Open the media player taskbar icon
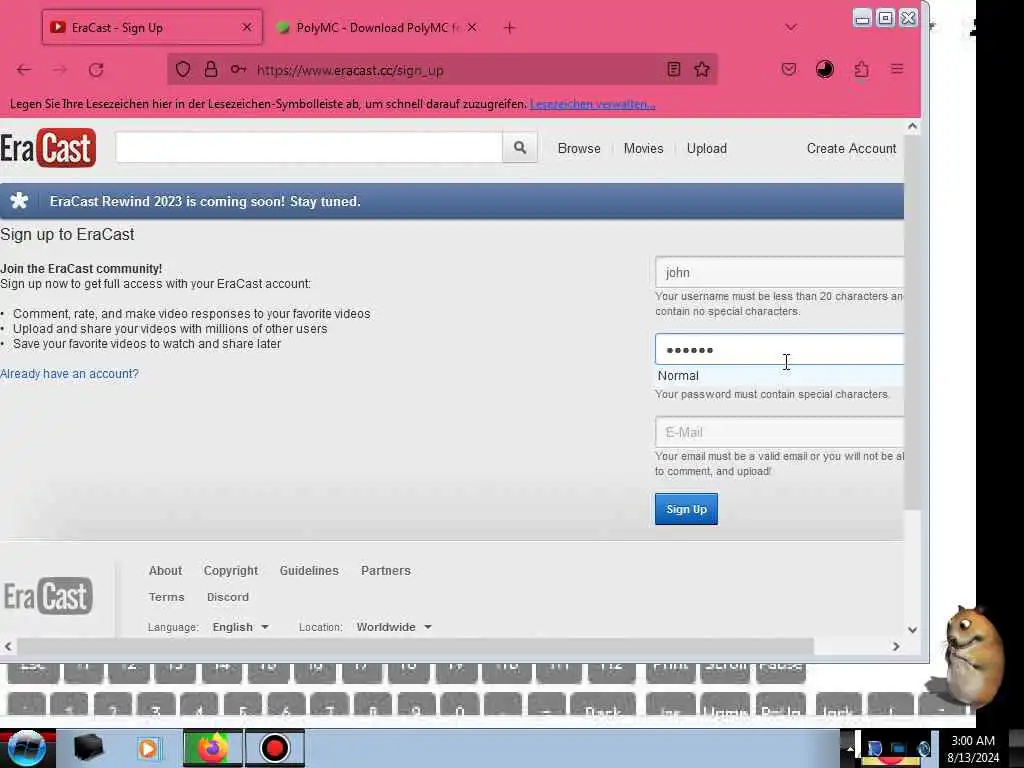Viewport: 1024px width, 768px height. [x=148, y=748]
